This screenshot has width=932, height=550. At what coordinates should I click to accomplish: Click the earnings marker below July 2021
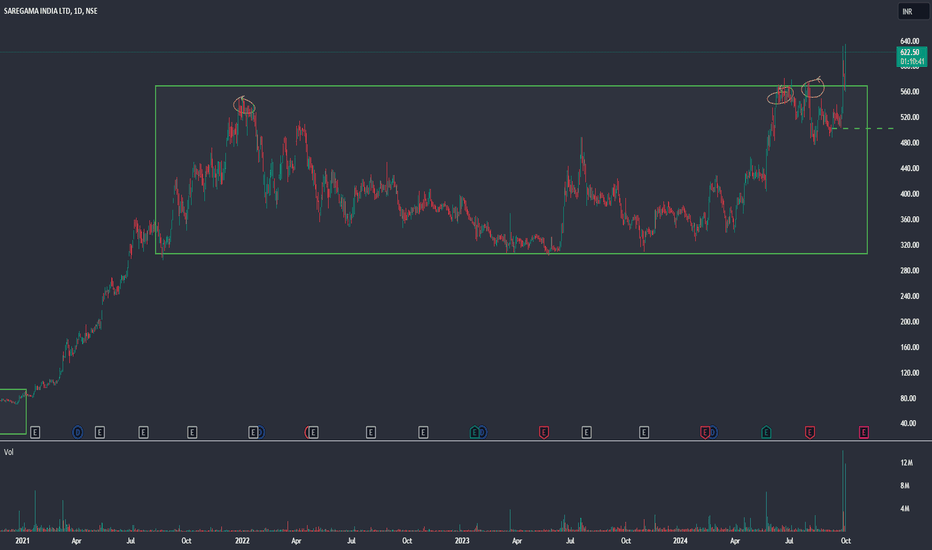143,432
